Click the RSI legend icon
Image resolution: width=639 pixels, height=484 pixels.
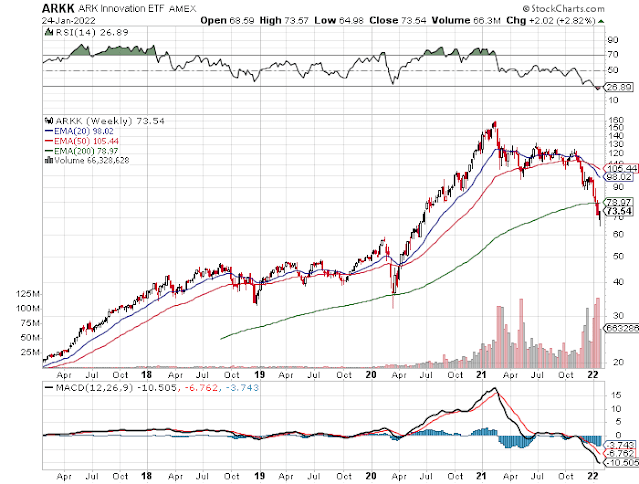tap(48, 32)
